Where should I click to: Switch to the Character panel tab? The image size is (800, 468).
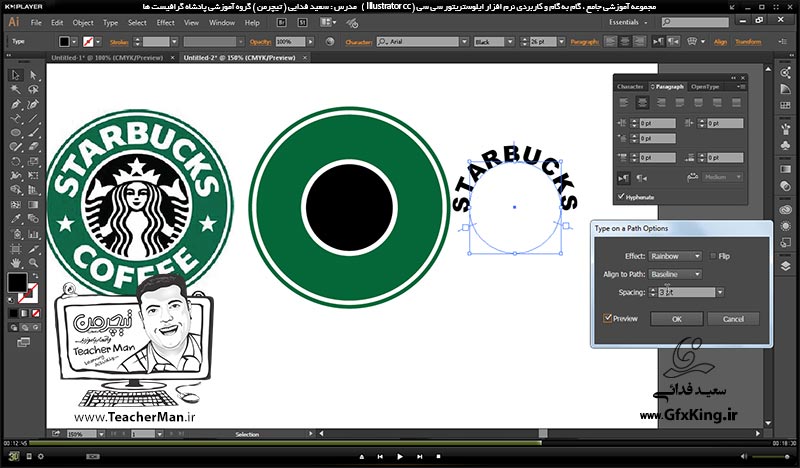[630, 87]
